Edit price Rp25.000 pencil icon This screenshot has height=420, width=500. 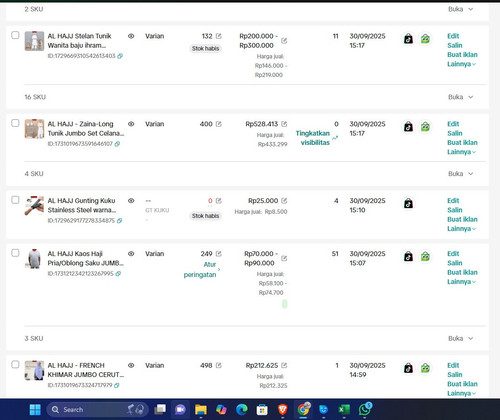tap(284, 201)
